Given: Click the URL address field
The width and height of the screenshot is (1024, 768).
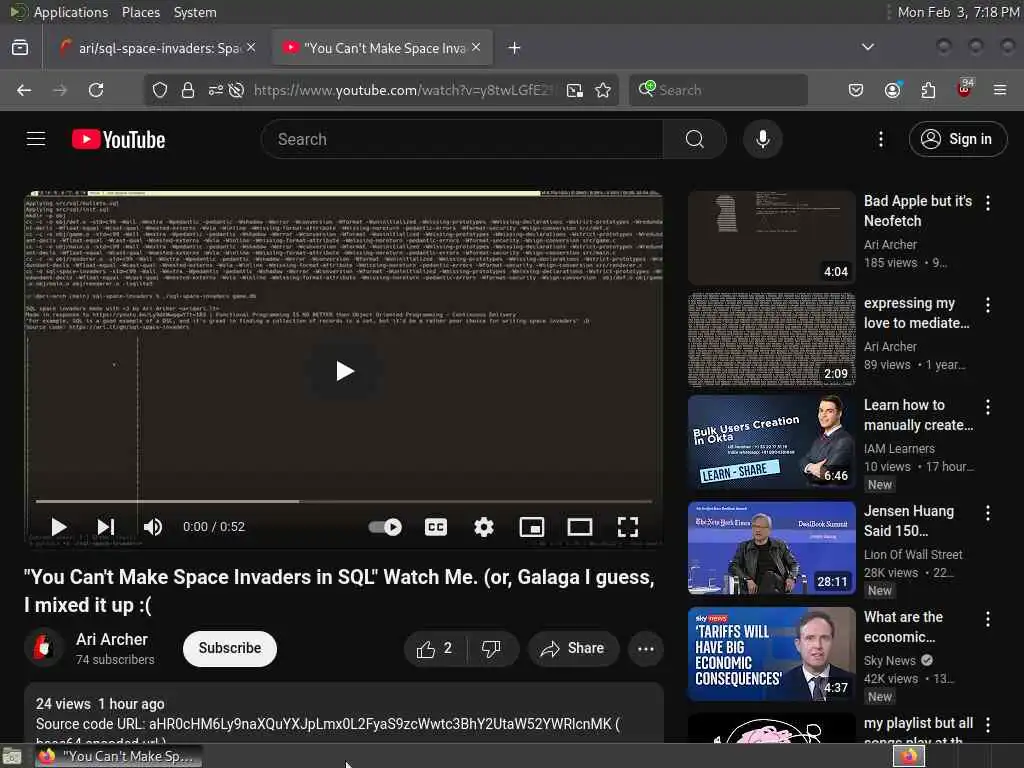Looking at the screenshot, I should [404, 90].
